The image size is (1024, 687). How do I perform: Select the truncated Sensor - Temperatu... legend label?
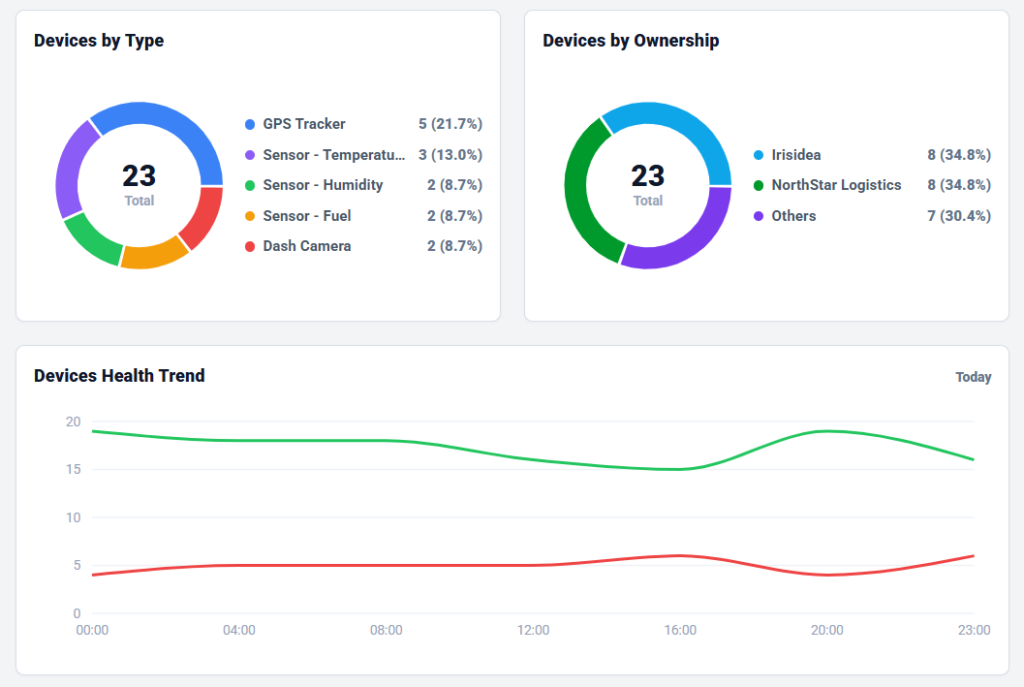334,155
